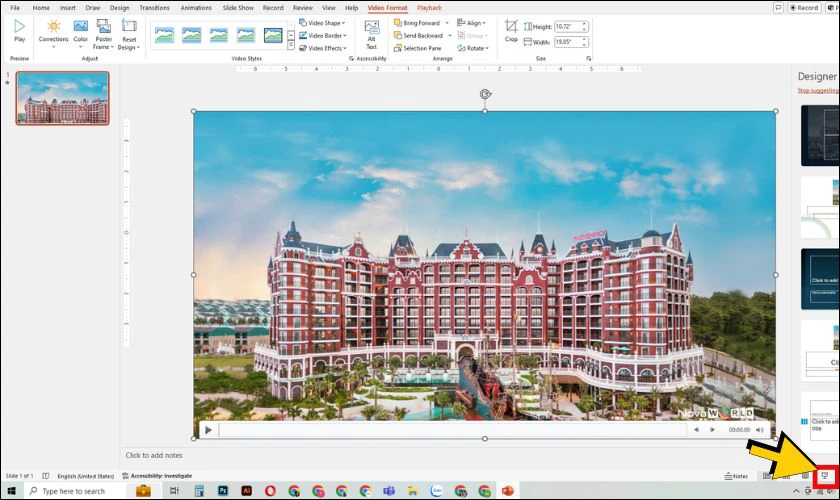Open the Video Shape dropdown
840x500 pixels.
(x=322, y=23)
